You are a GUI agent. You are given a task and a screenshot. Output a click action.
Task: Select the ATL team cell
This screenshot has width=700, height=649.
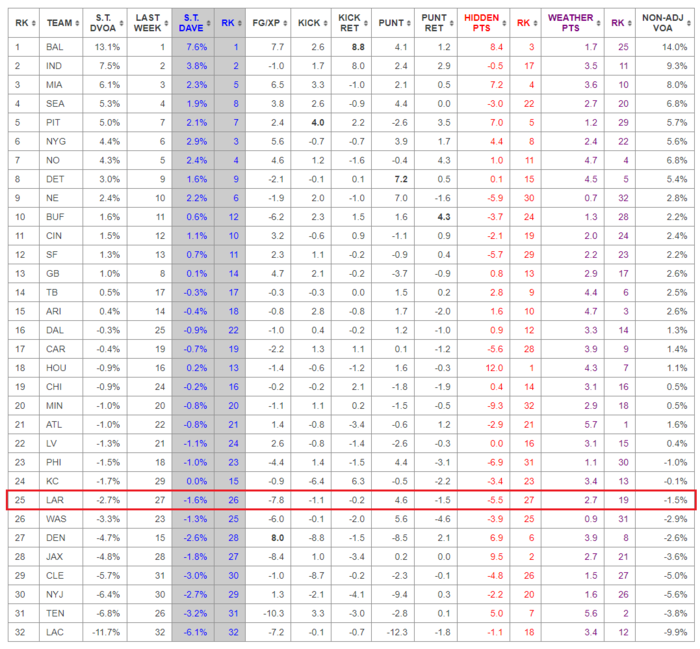coord(61,424)
